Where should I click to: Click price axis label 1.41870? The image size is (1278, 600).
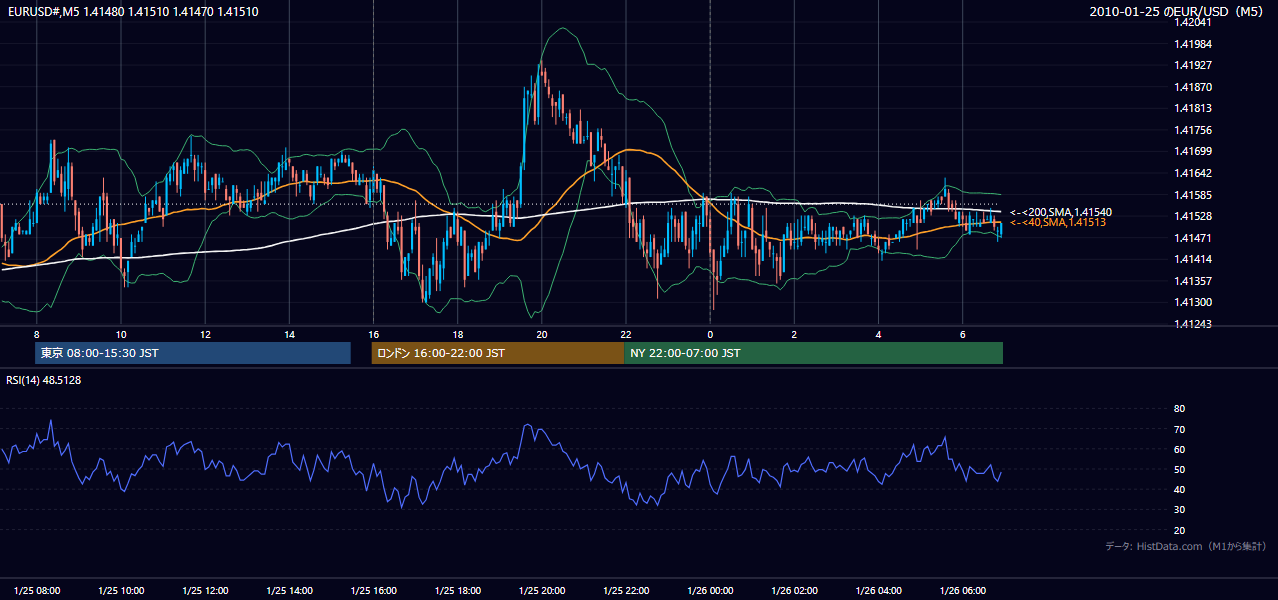click(x=1191, y=87)
